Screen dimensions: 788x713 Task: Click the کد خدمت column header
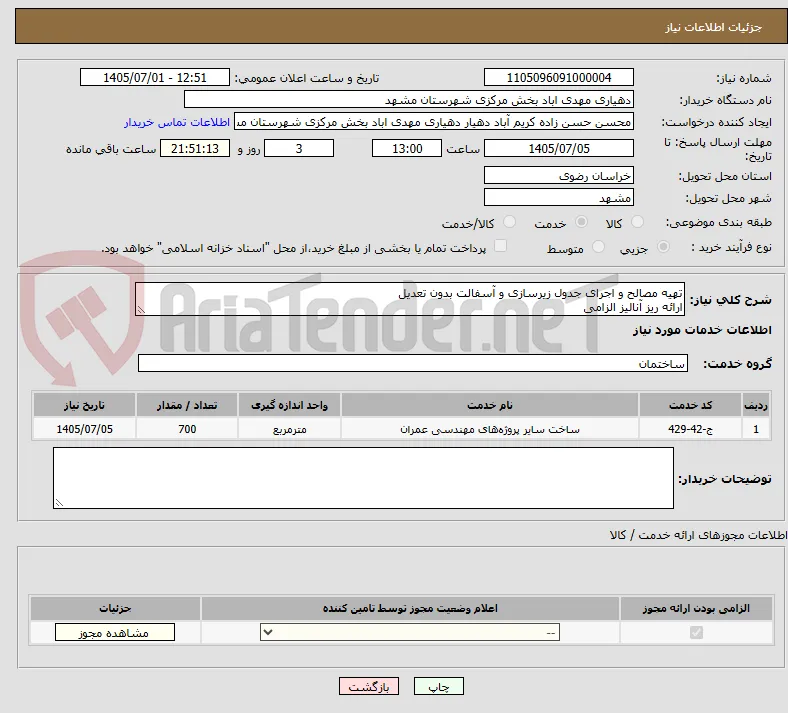[691, 405]
